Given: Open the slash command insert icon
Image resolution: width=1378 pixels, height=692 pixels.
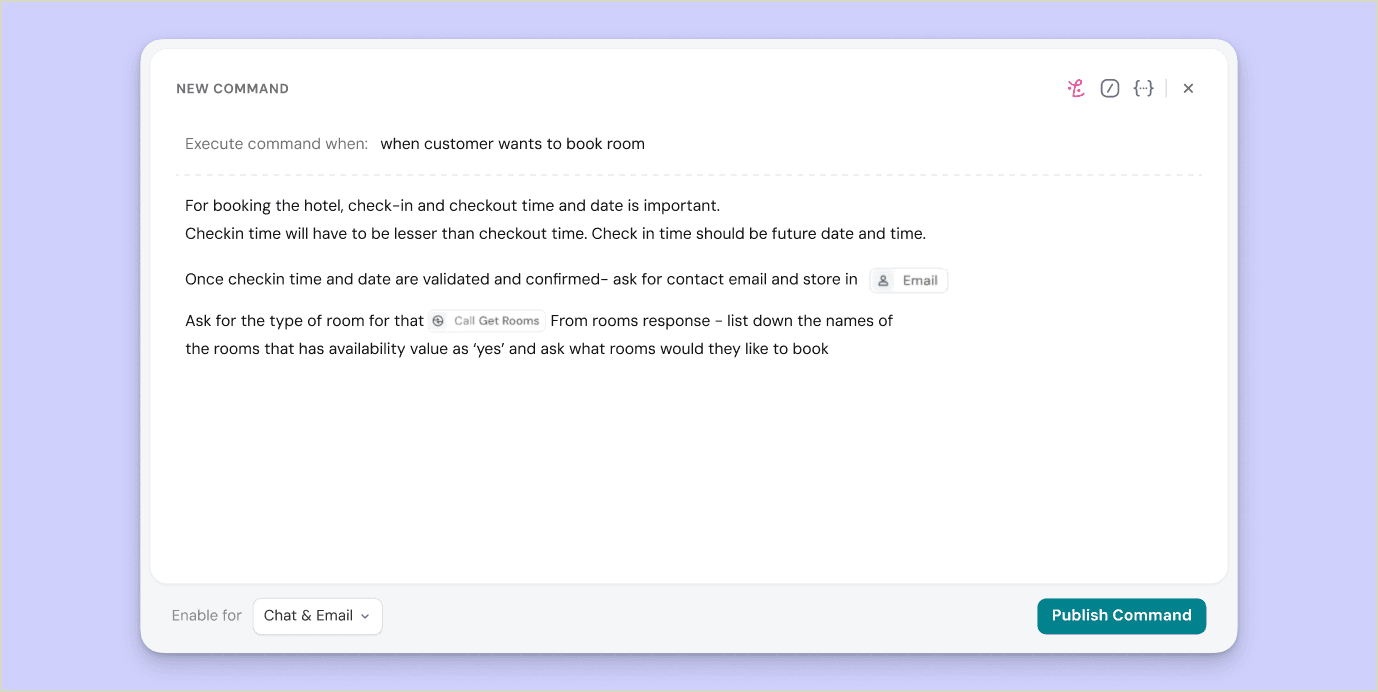Looking at the screenshot, I should [x=1110, y=88].
